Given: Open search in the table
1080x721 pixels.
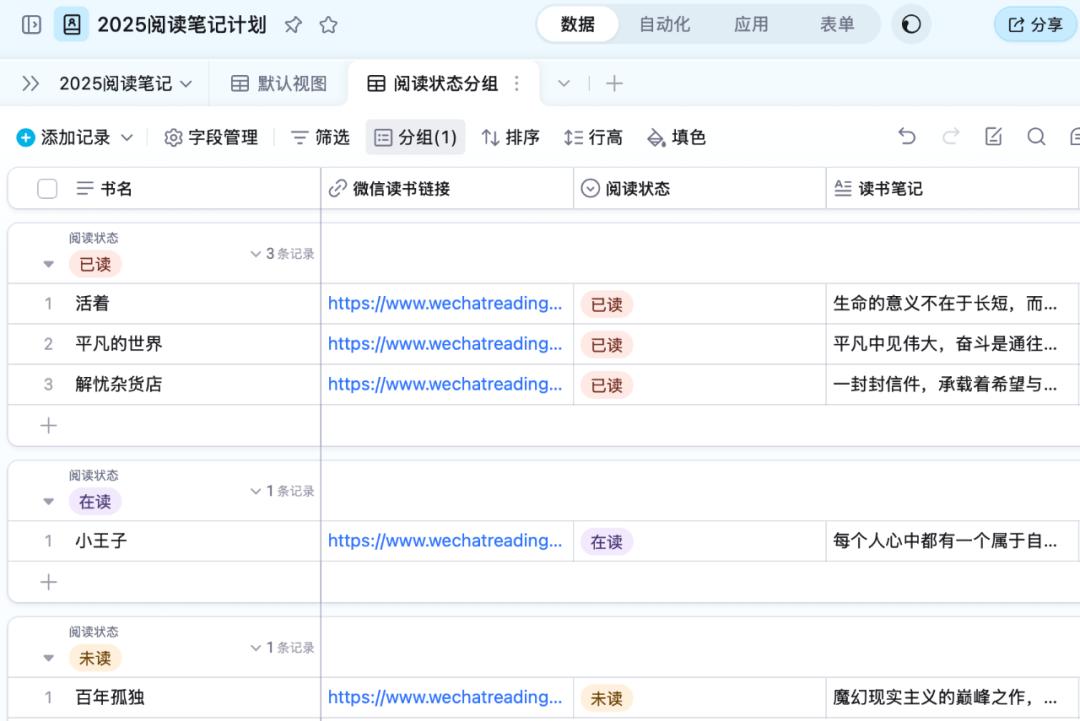Looking at the screenshot, I should click(x=1037, y=137).
